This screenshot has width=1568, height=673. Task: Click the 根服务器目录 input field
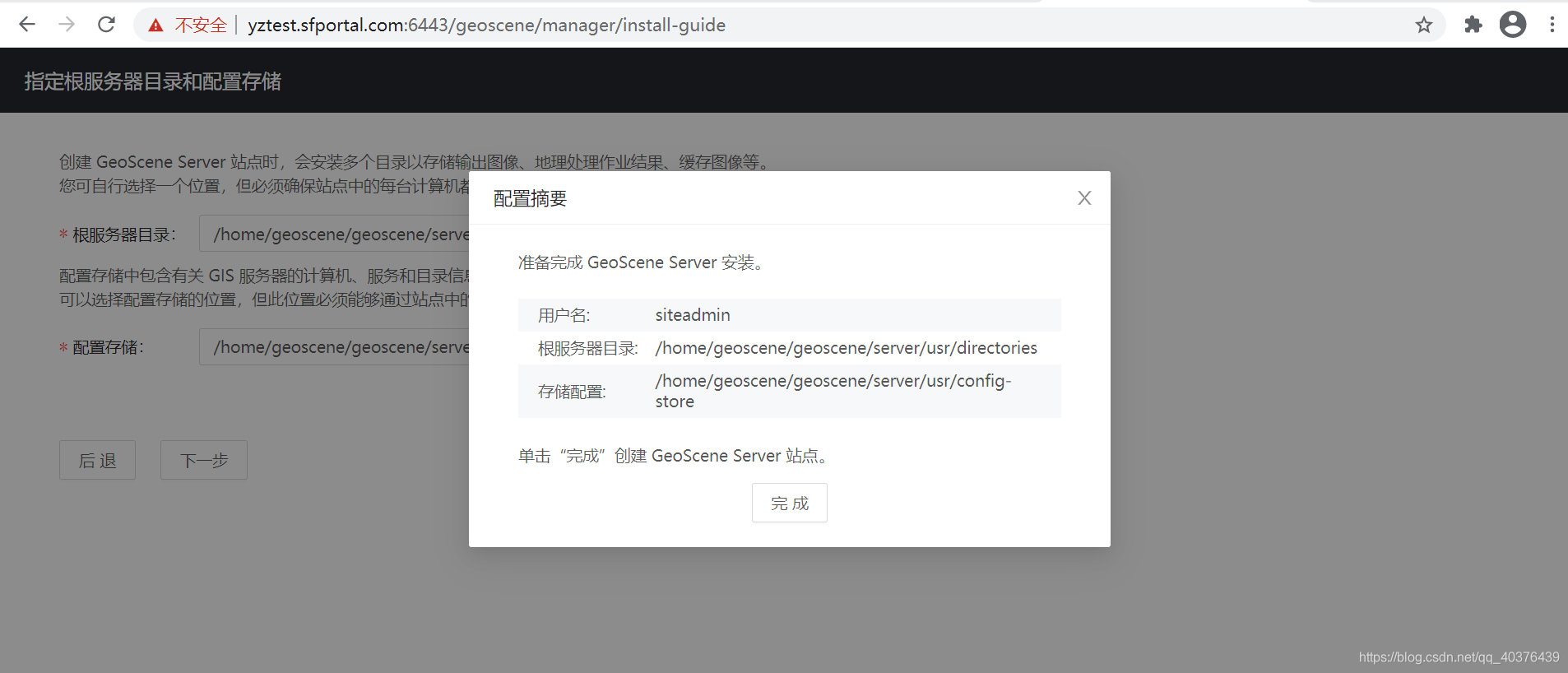click(x=334, y=234)
